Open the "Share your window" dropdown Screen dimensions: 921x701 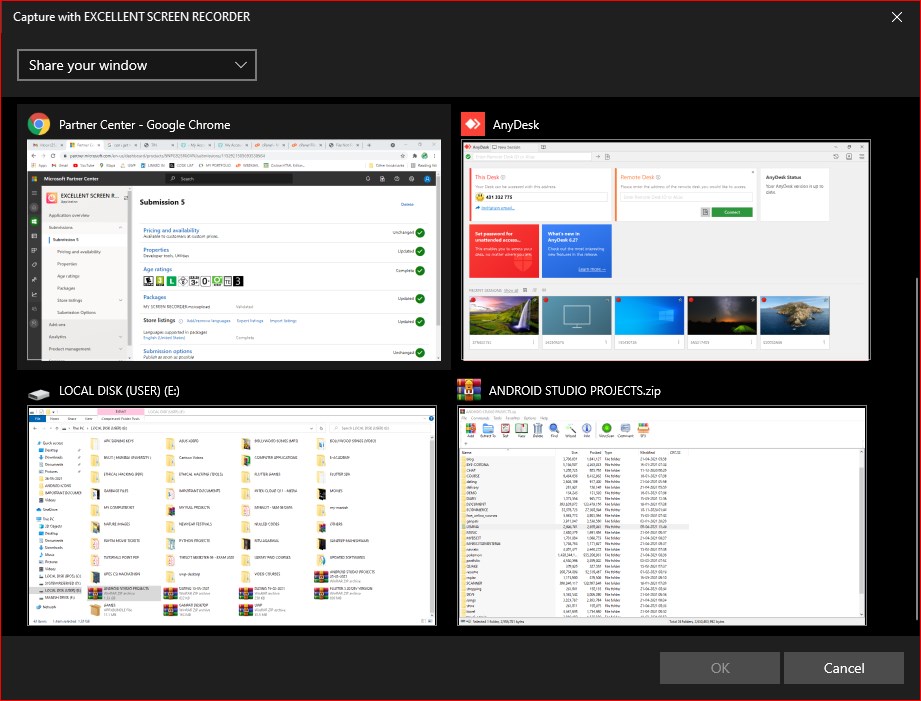[x=137, y=65]
